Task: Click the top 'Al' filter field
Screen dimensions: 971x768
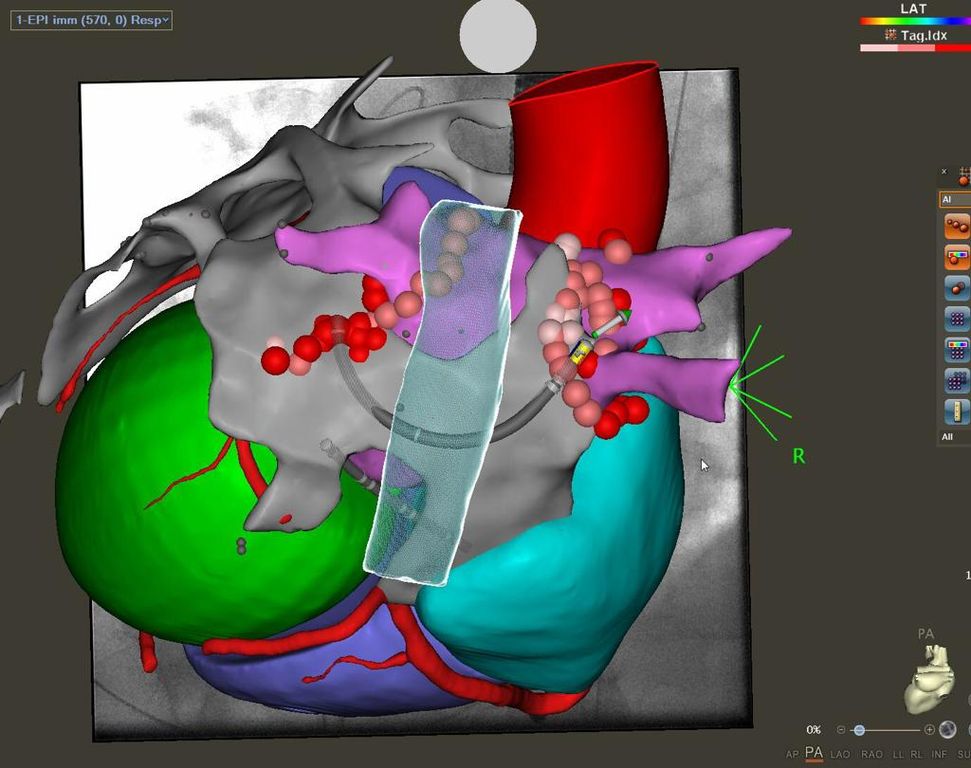Action: tap(955, 200)
